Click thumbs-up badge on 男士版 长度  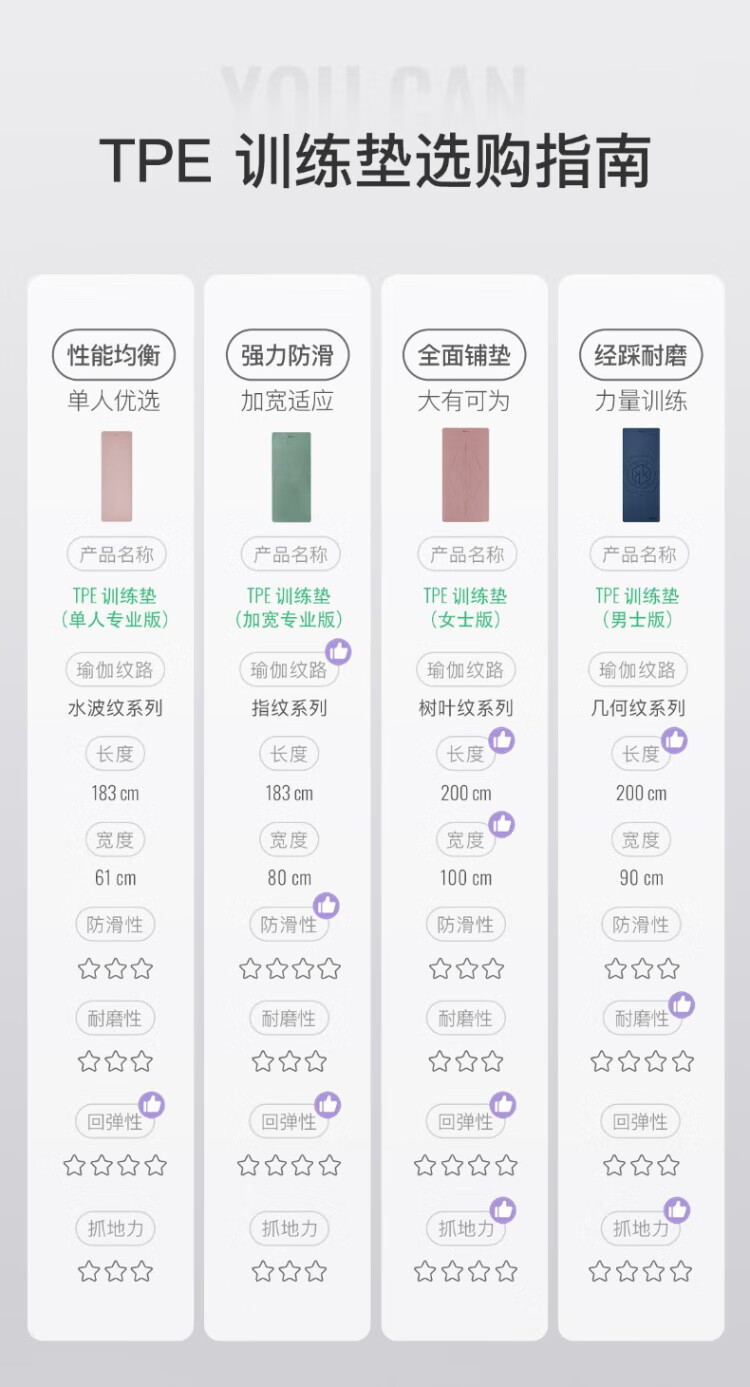[675, 740]
